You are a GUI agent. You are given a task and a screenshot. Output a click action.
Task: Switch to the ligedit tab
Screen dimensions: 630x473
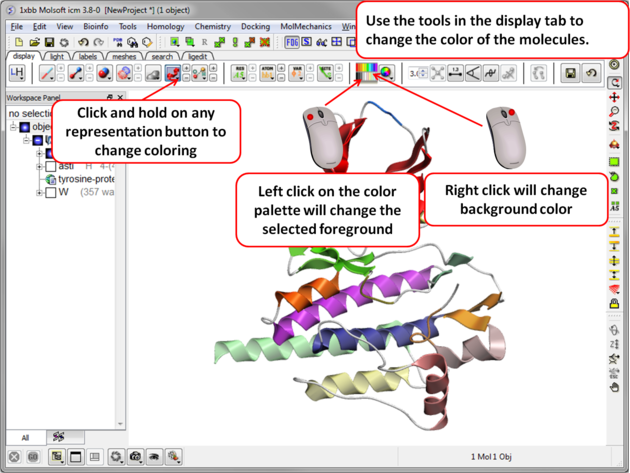(x=198, y=57)
